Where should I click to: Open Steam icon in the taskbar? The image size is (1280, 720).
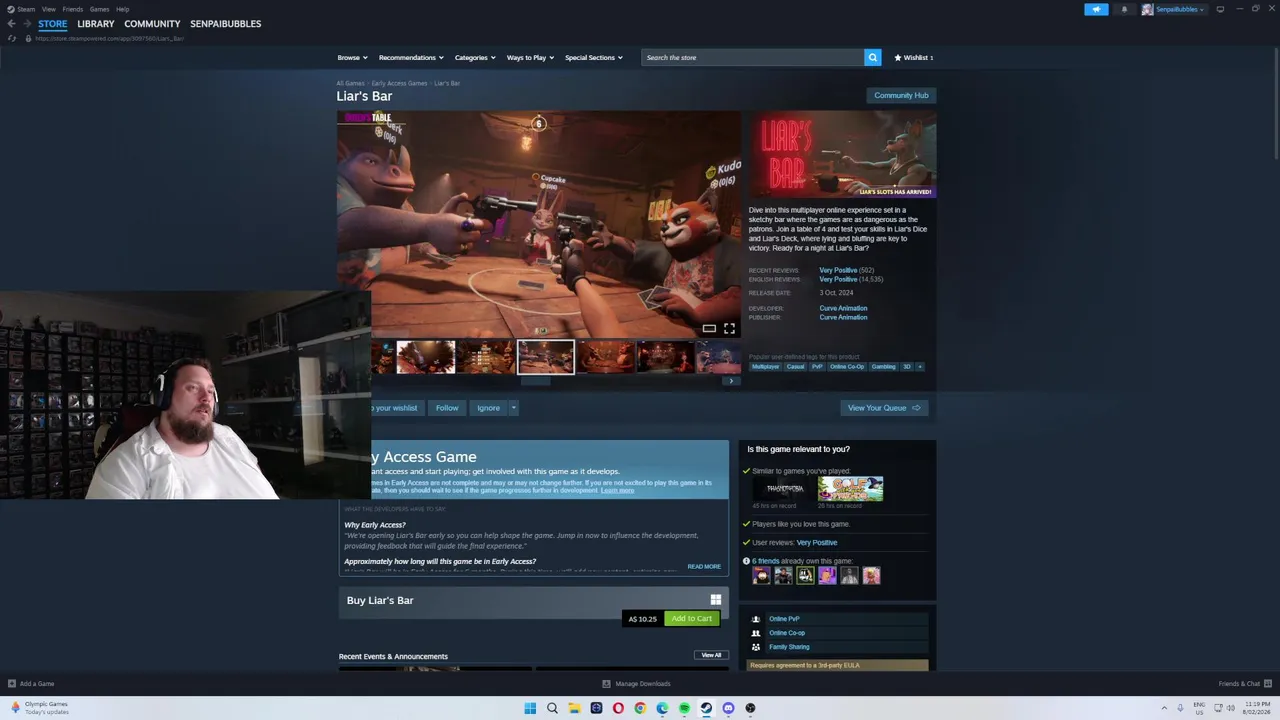706,708
